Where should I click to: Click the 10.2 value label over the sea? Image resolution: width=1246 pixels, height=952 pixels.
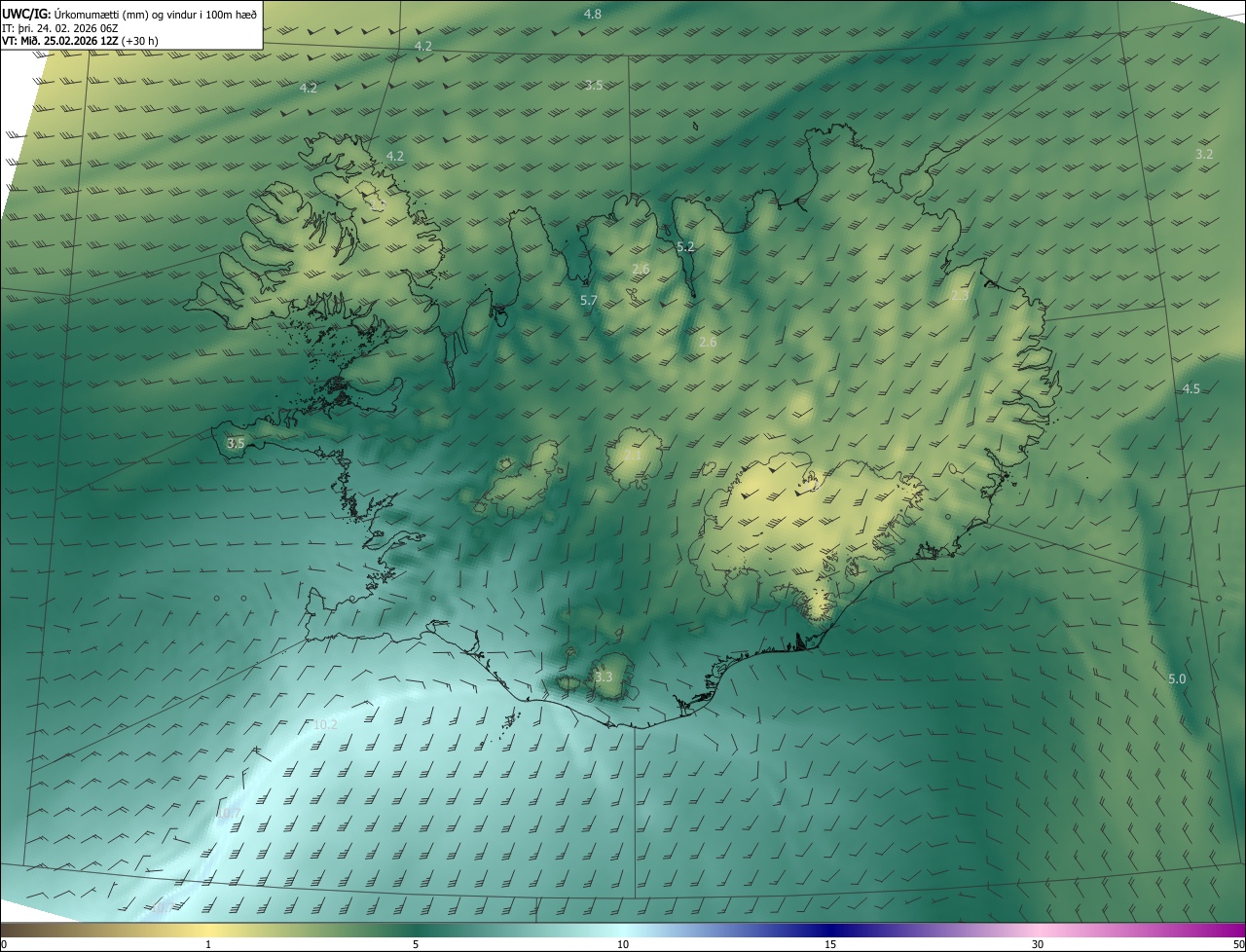pos(325,725)
